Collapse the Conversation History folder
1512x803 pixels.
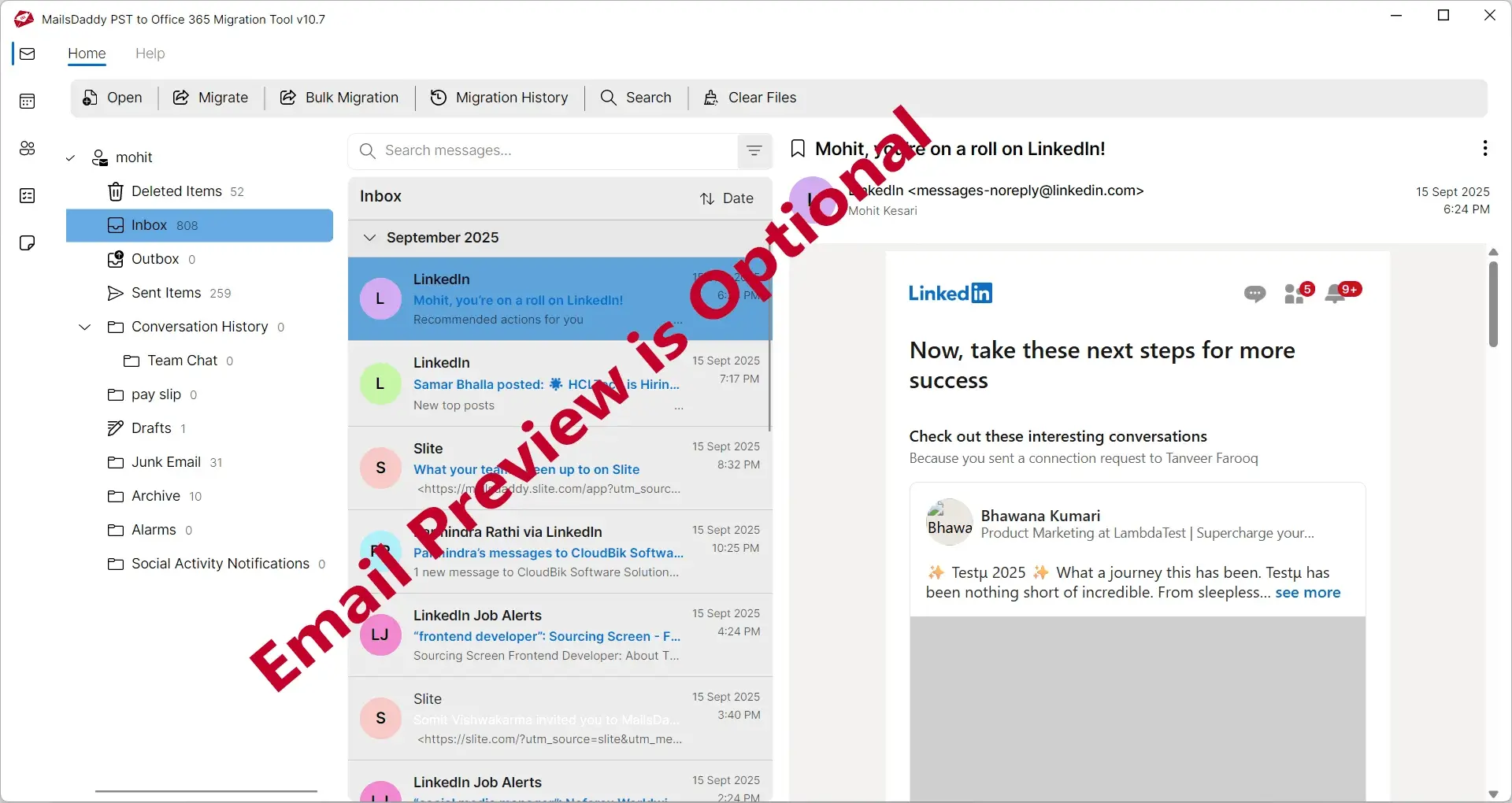pos(85,327)
